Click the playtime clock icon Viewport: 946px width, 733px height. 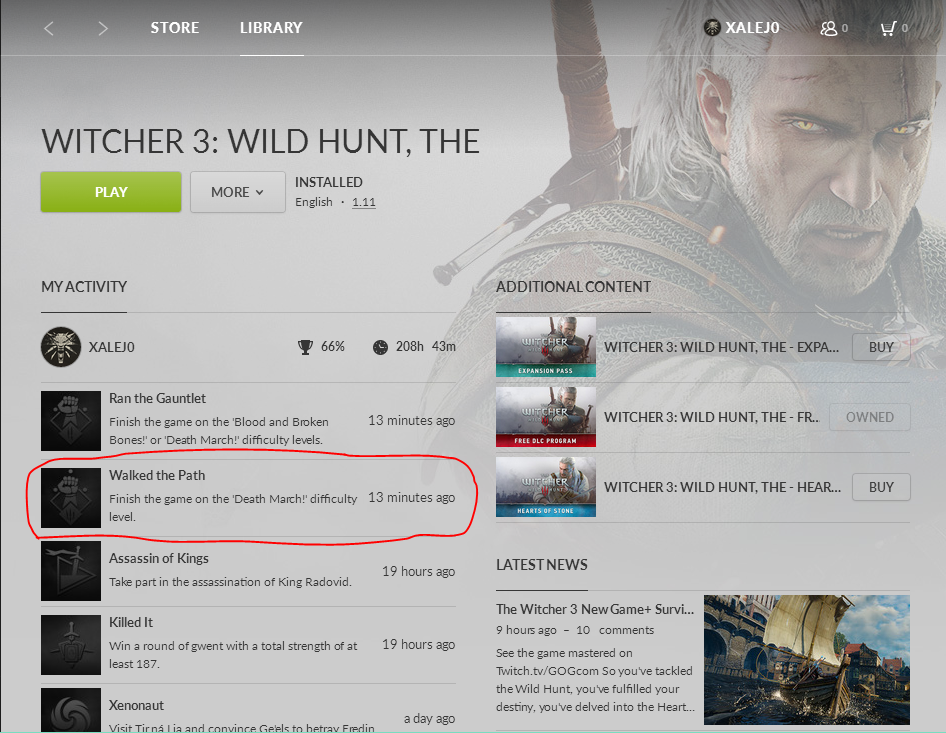[380, 347]
